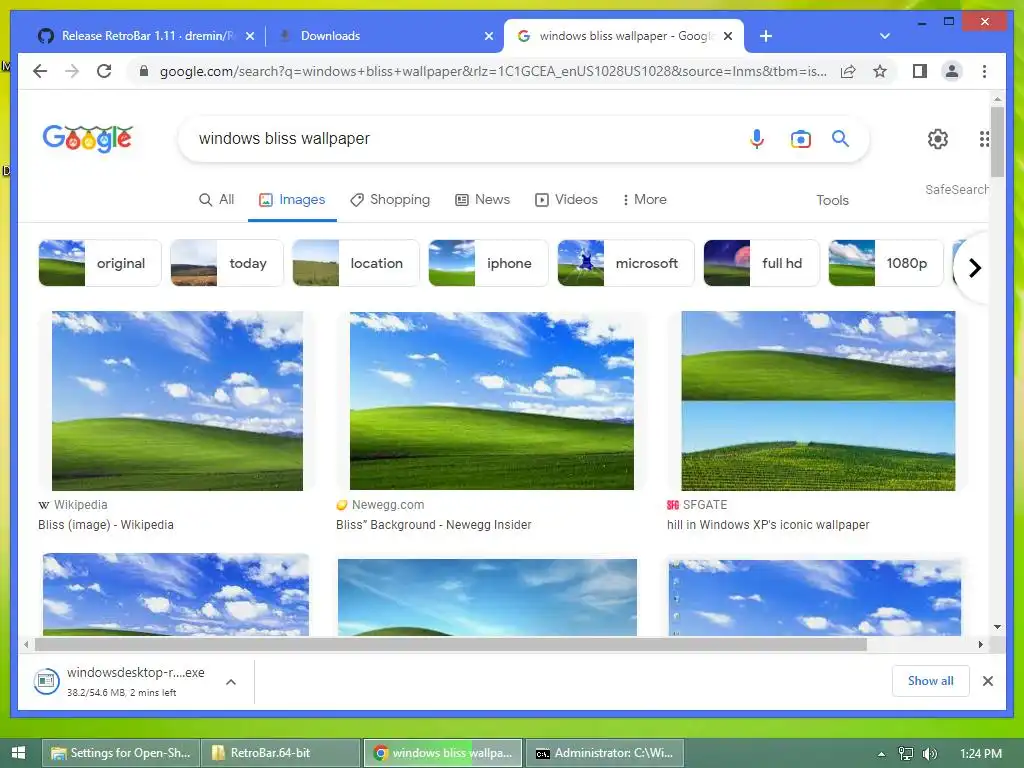This screenshot has width=1024, height=768.
Task: Close the Release RetroBar tab
Action: [x=249, y=36]
